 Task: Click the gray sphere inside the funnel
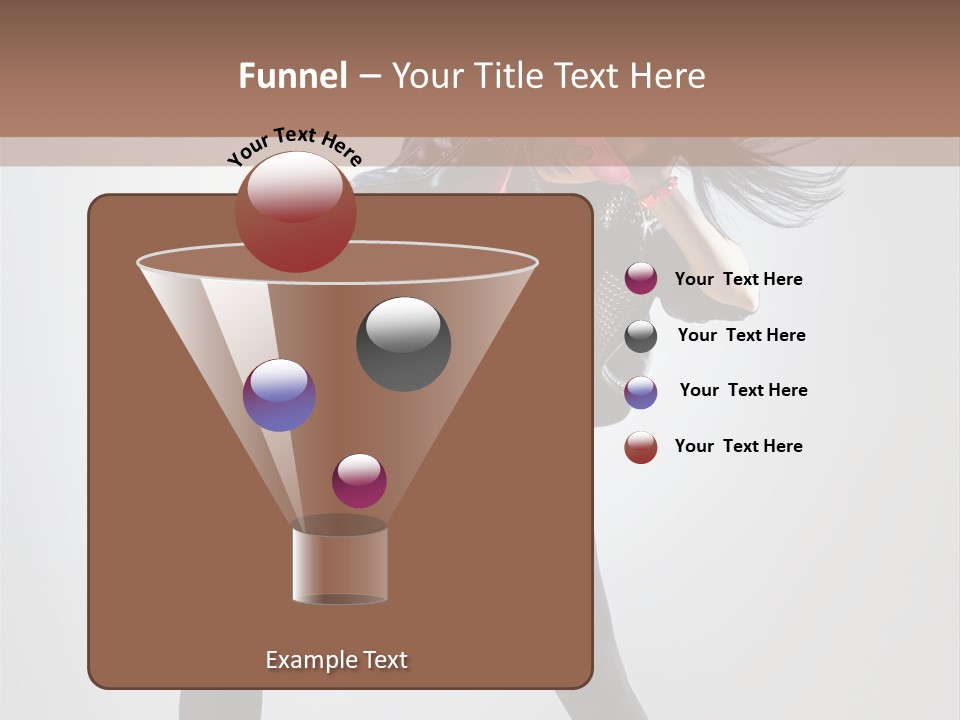[403, 344]
